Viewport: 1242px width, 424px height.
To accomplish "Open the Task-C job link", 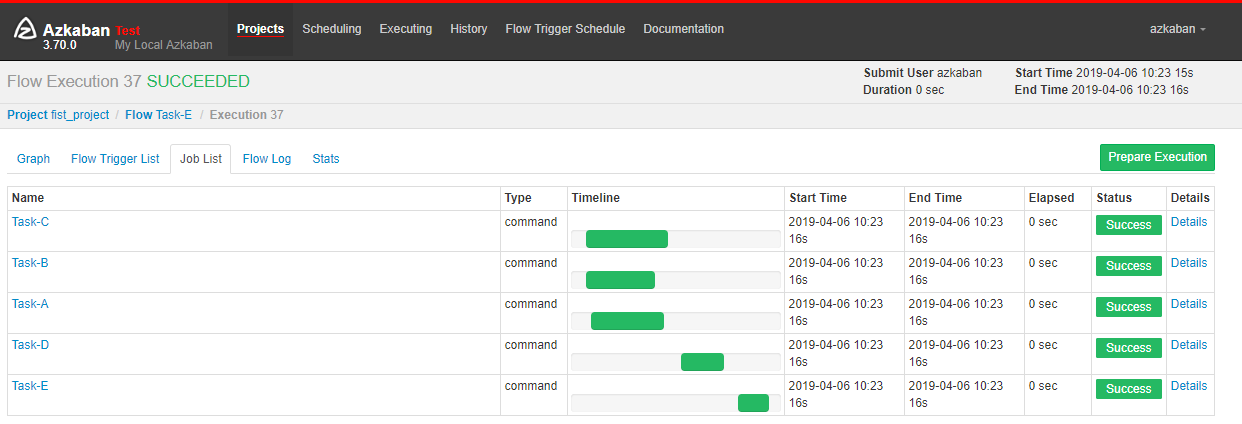I will (30, 222).
